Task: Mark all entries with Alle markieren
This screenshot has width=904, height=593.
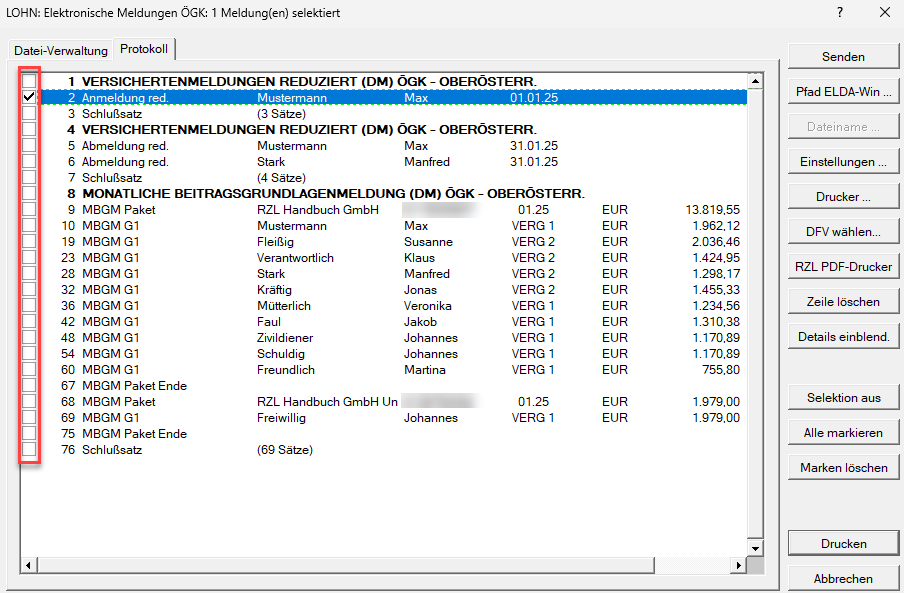Action: (843, 433)
